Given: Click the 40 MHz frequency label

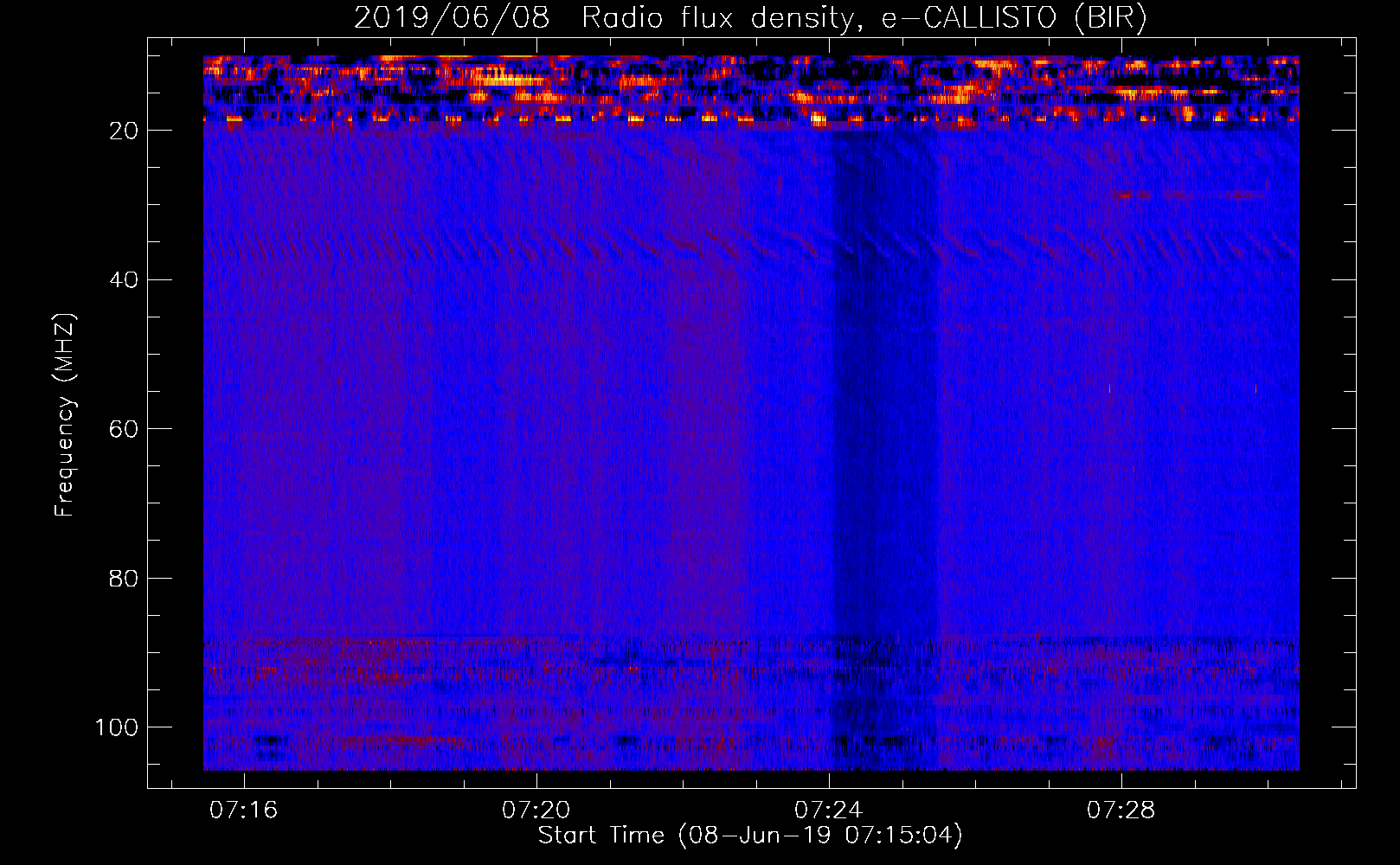Looking at the screenshot, I should 125,280.
